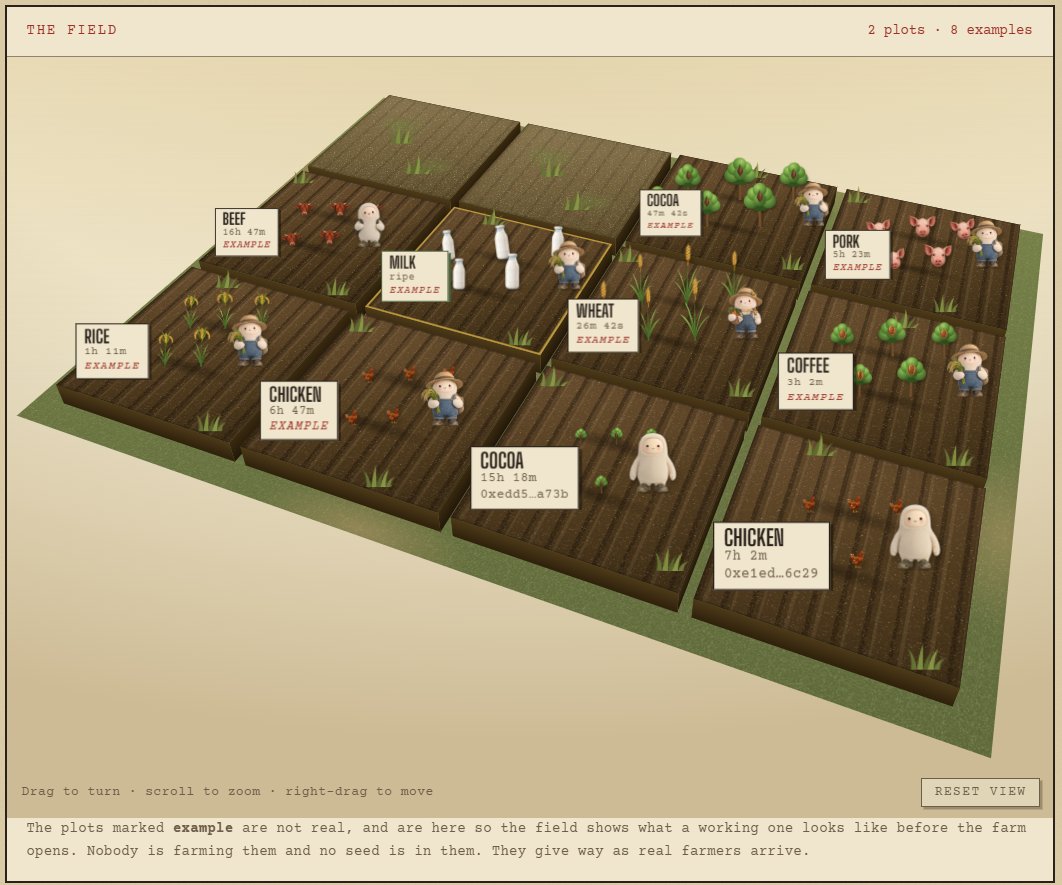Open the CHICKEN 7h 2m plot label
The height and width of the screenshot is (885, 1062).
coord(771,556)
